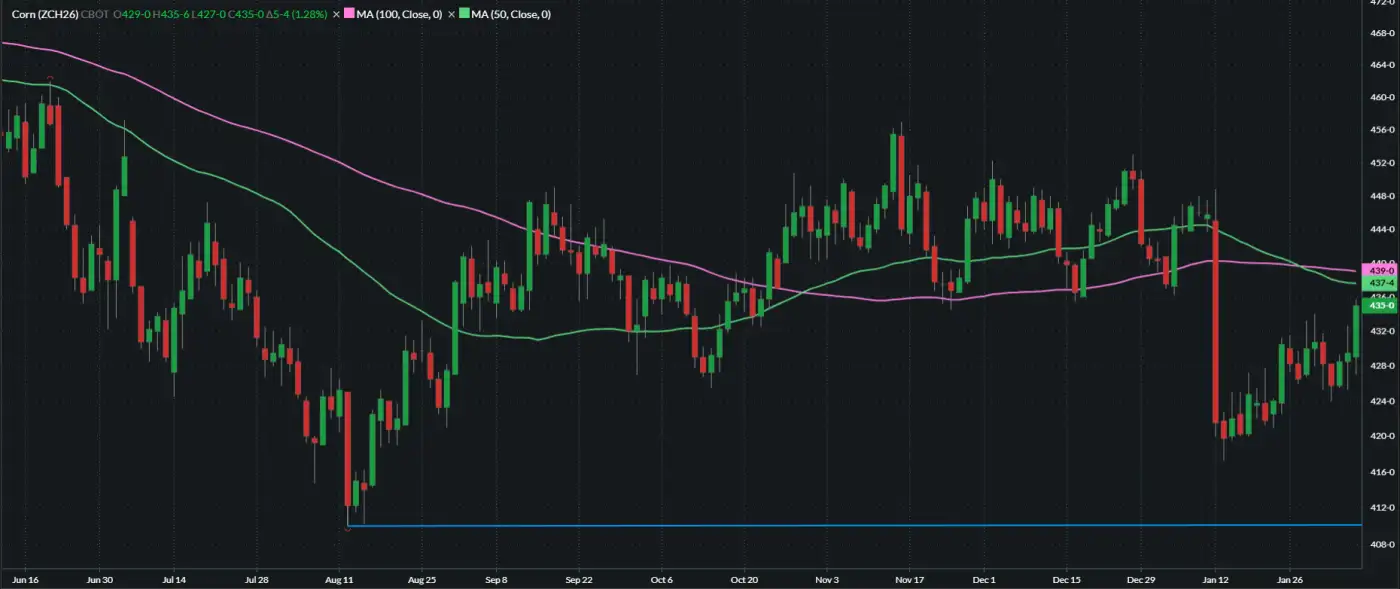The image size is (1400, 589).
Task: Remove the MA (50, Close, 0) indicator
Action: click(452, 15)
